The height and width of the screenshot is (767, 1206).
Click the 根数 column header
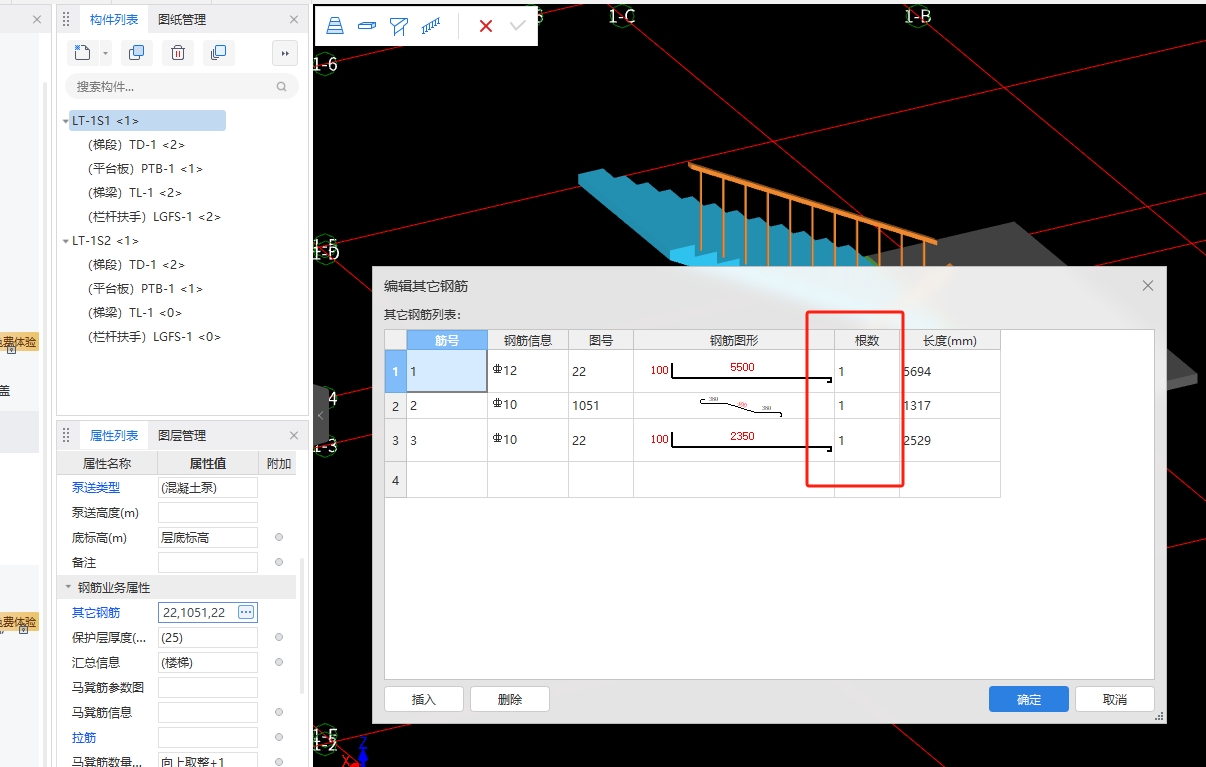867,340
